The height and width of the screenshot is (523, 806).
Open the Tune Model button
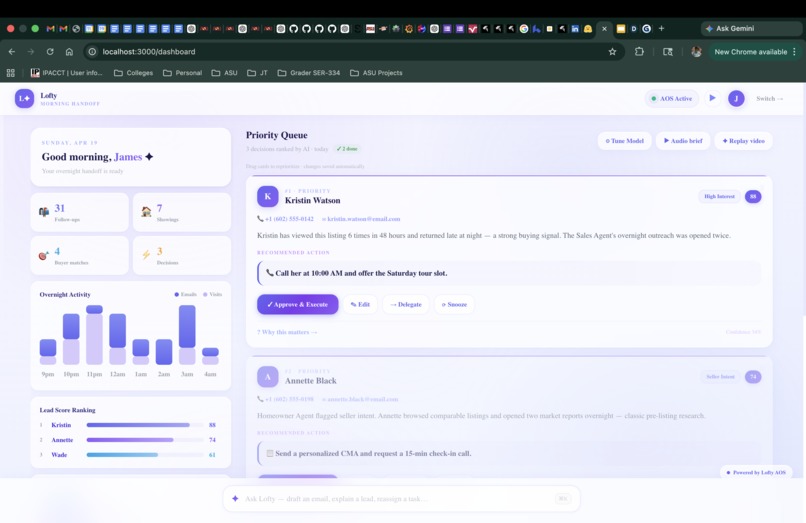point(625,140)
